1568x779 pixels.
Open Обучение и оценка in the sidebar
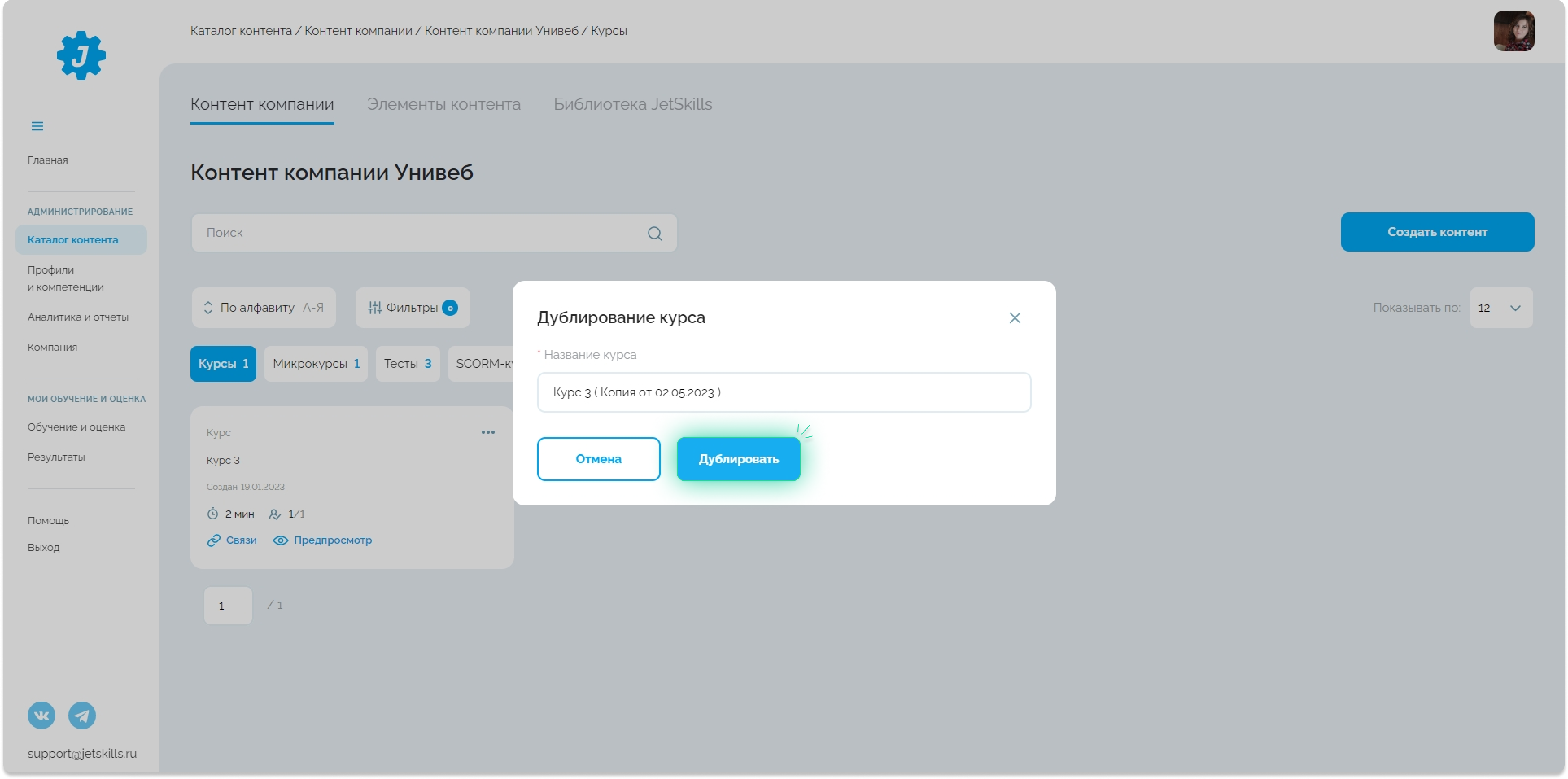click(x=76, y=427)
